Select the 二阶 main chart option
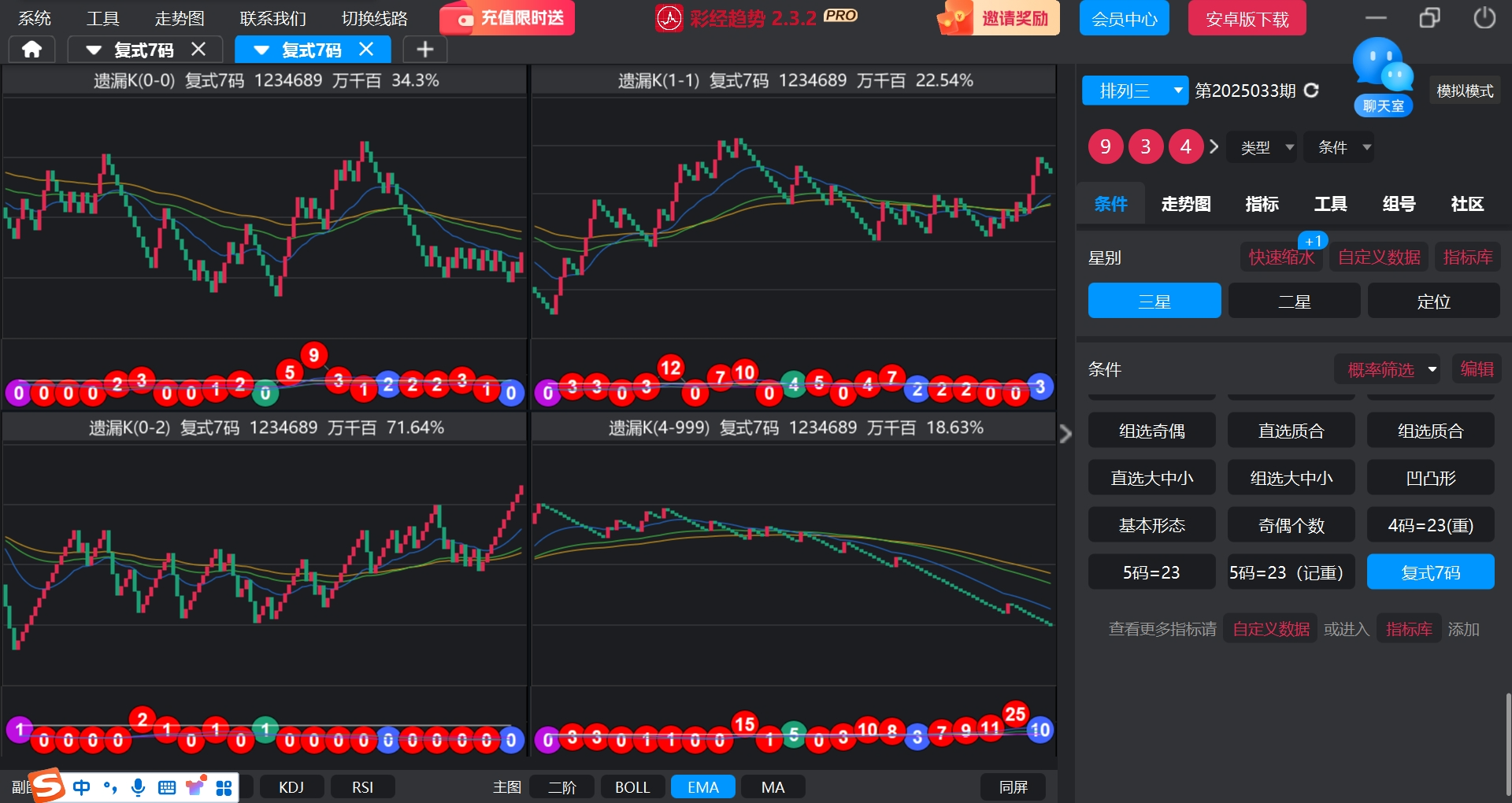The height and width of the screenshot is (803, 1512). pyautogui.click(x=562, y=787)
